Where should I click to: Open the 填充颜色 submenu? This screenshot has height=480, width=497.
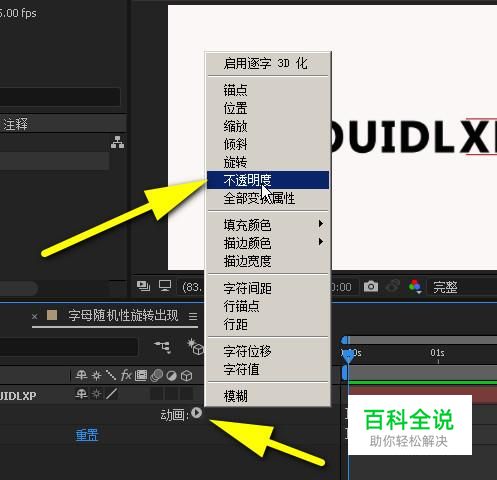[268, 225]
